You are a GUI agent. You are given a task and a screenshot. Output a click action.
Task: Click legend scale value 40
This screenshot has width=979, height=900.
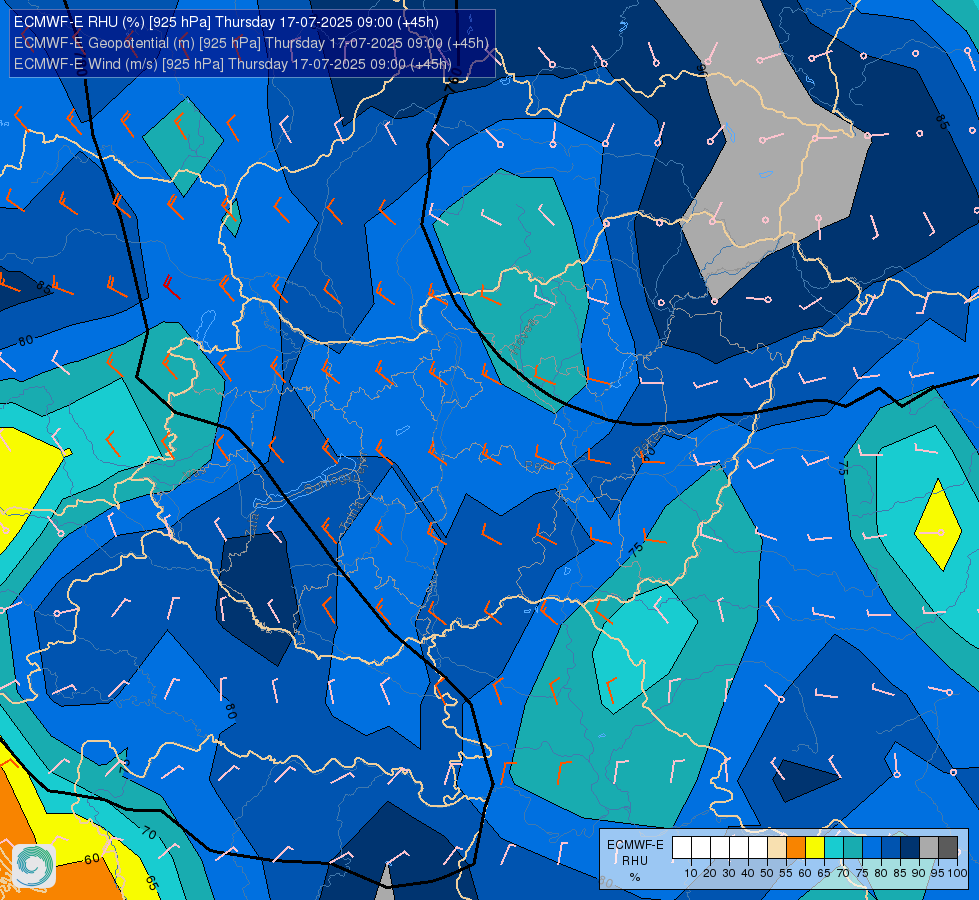748,873
